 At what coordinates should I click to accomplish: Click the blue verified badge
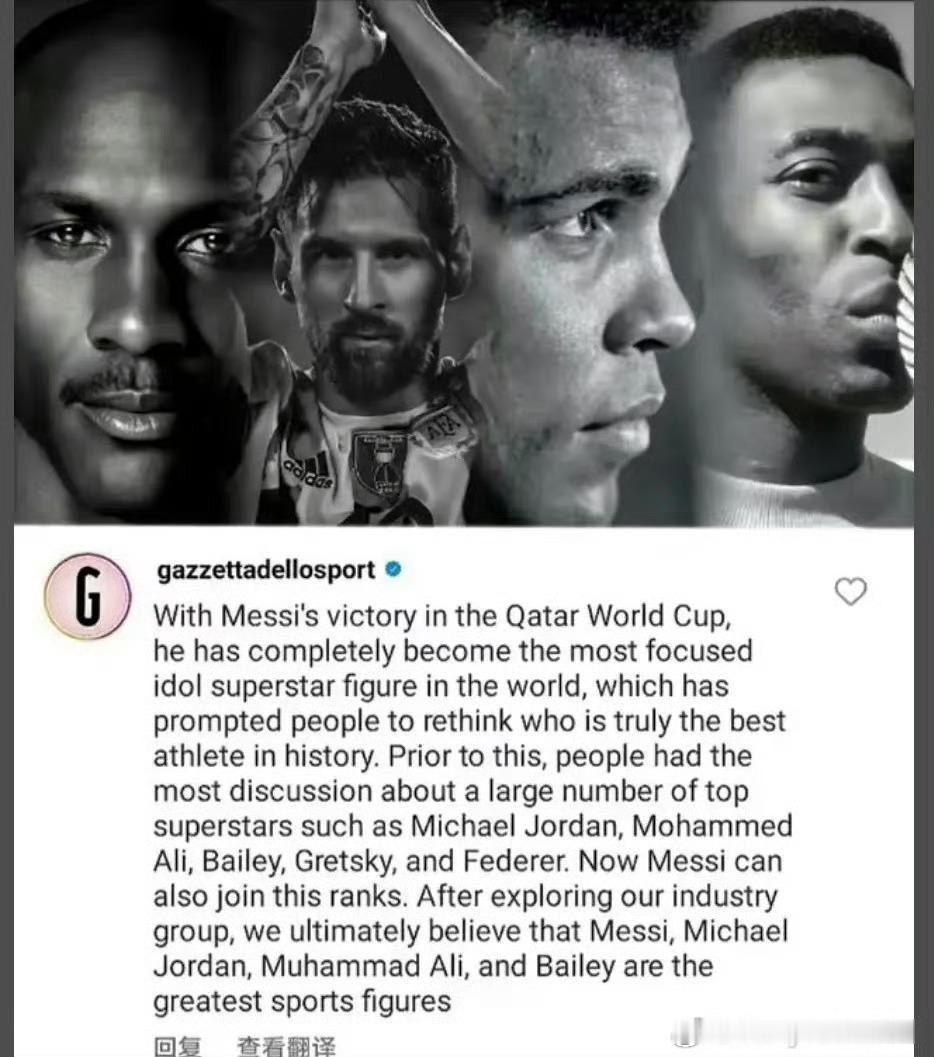pyautogui.click(x=393, y=570)
